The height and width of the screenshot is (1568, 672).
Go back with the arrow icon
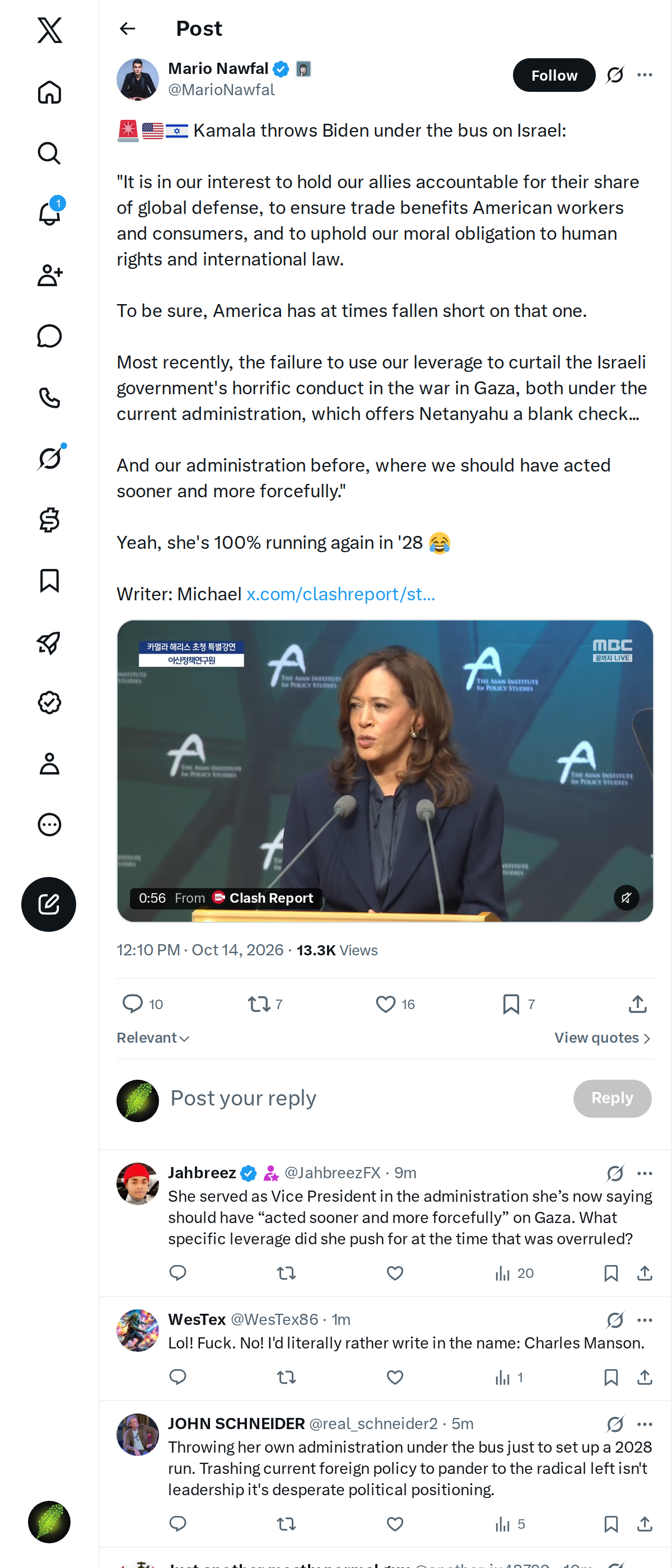[x=127, y=29]
